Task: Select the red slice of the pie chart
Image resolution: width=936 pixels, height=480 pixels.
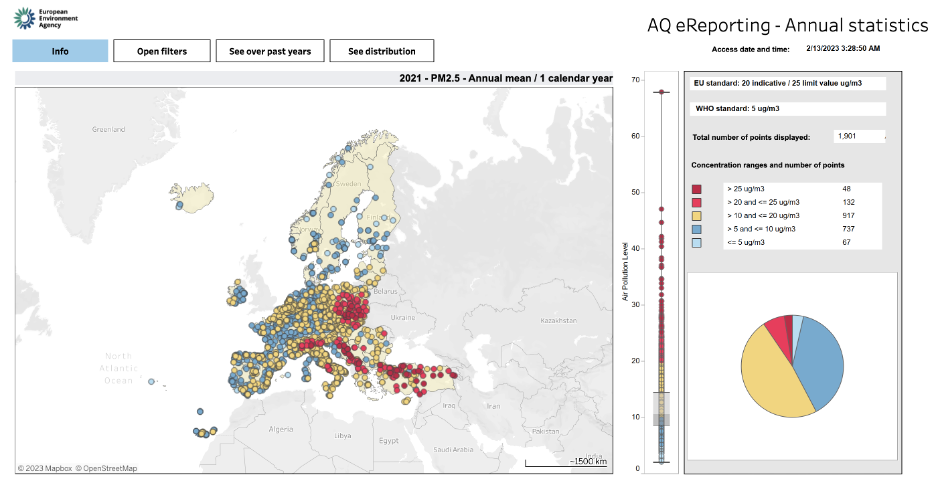Action: [x=776, y=329]
